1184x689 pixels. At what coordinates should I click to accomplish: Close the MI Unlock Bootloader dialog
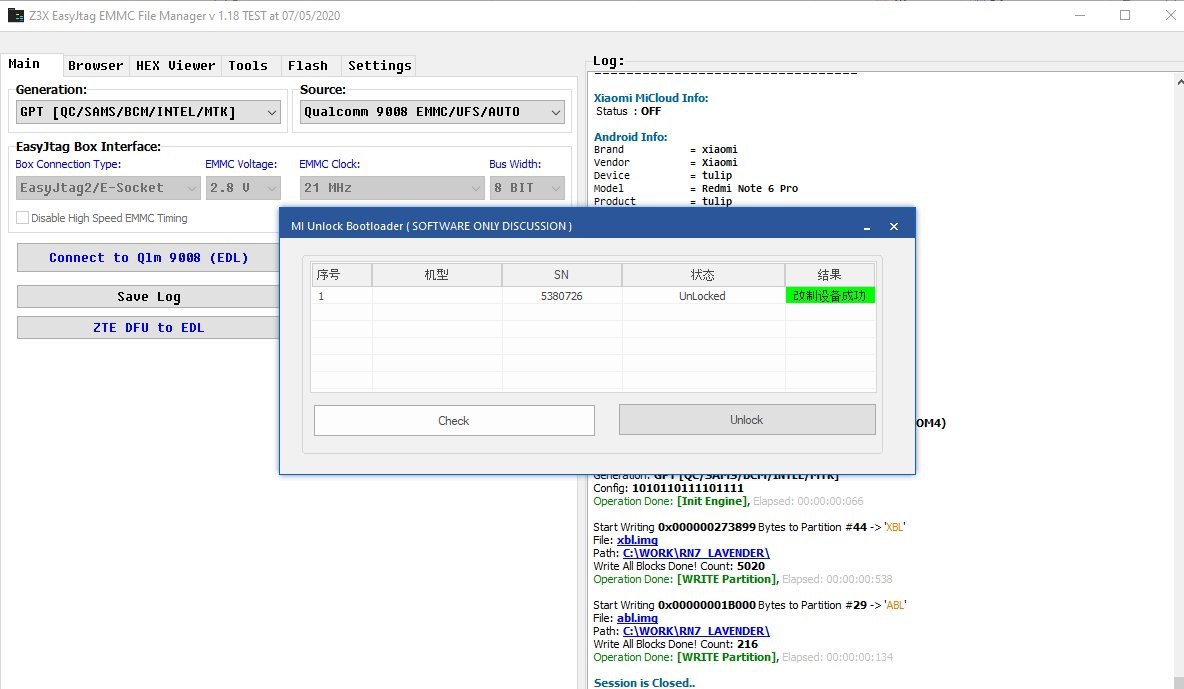click(894, 227)
